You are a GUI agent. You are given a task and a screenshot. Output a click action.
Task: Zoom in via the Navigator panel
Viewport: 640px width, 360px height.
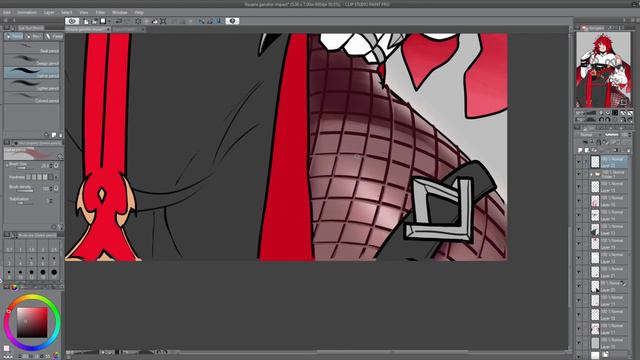608,113
